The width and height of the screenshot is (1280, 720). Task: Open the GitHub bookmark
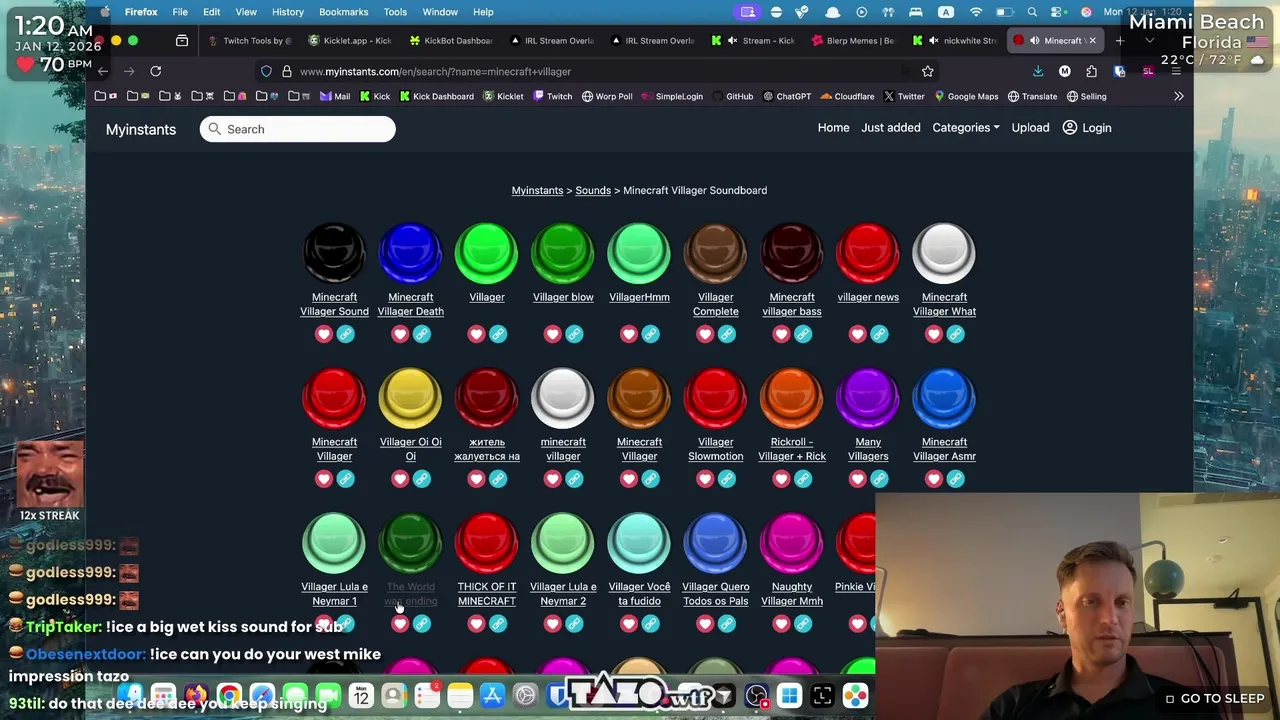733,96
